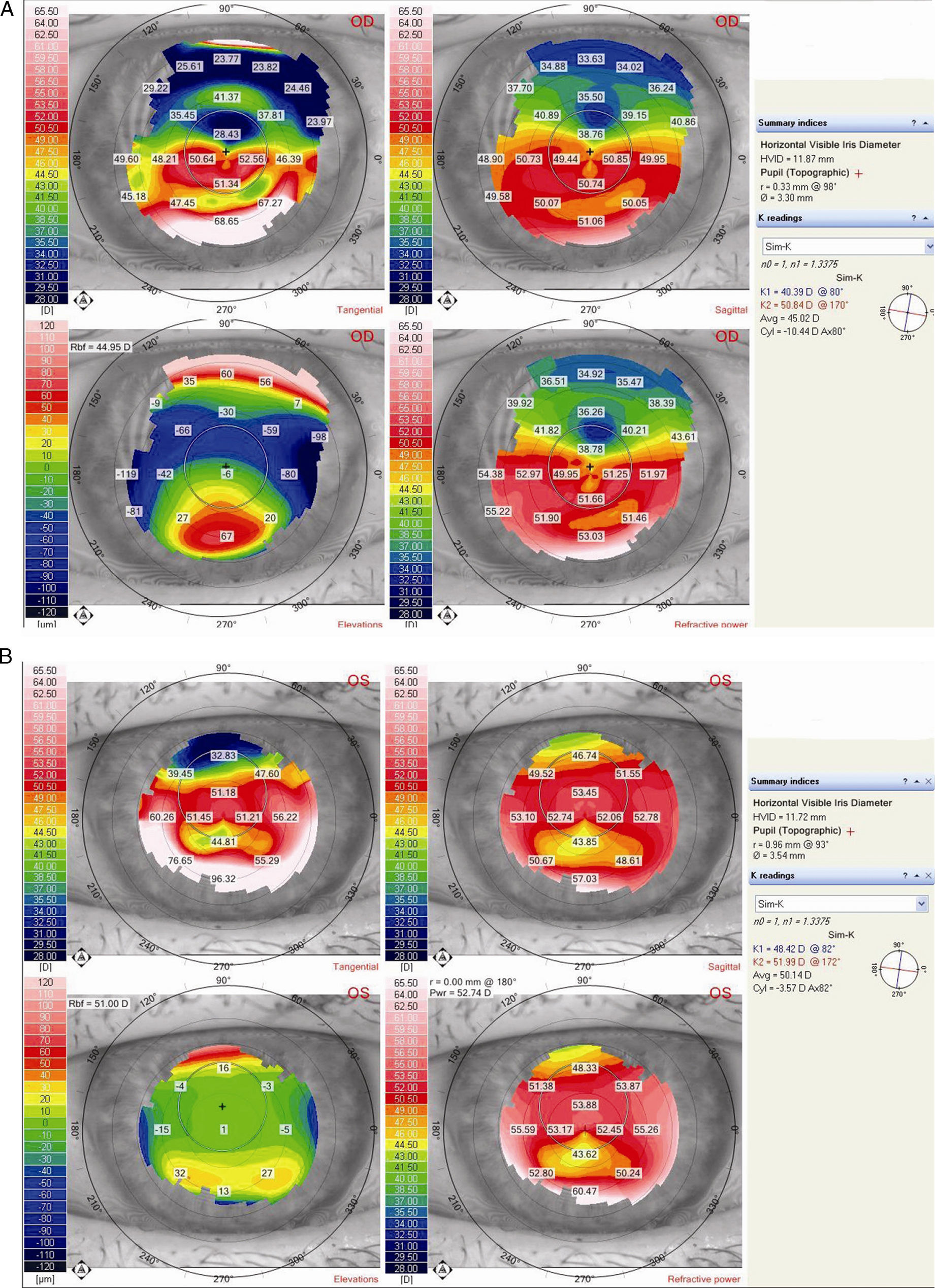
Task: Open the Sim-K dropdown in panel A
Action: 929,246
